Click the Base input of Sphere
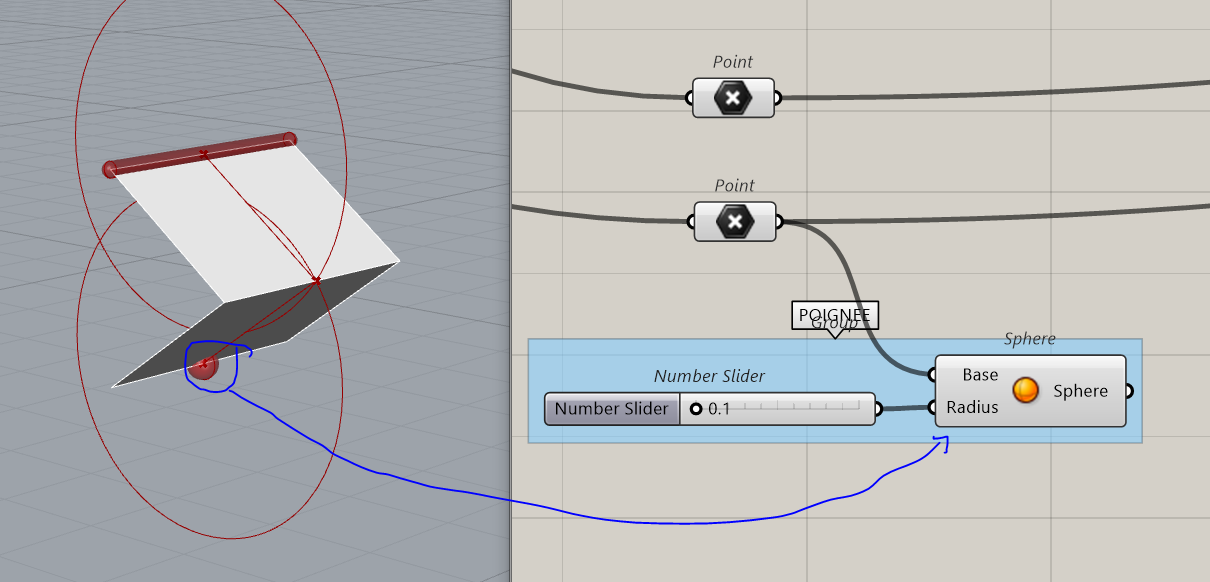Screen dimensions: 1210x582 [x=979, y=375]
